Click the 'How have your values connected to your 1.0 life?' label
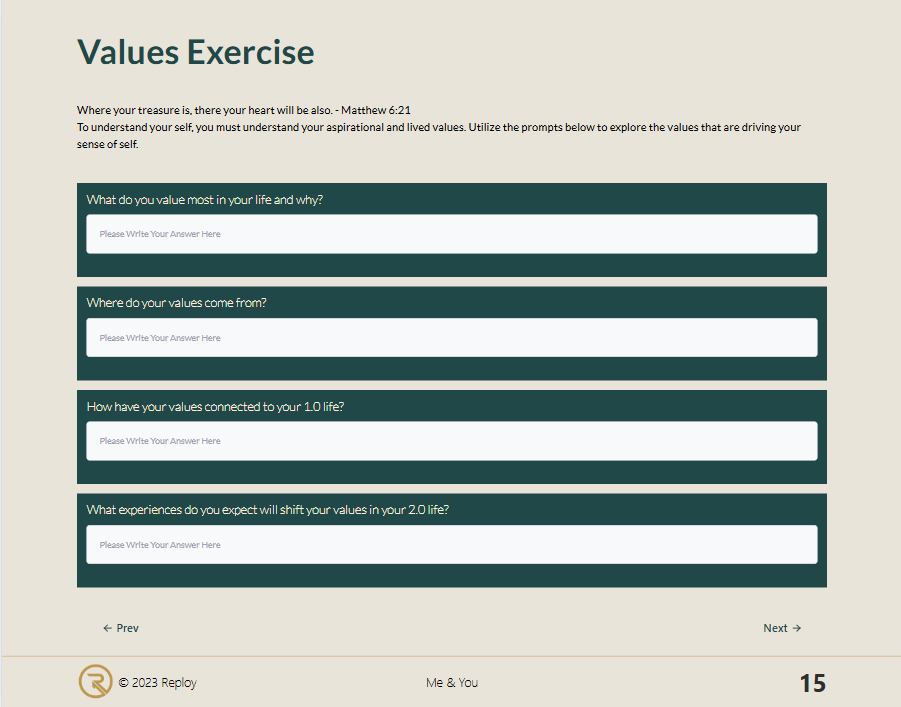This screenshot has width=901, height=707. pos(215,406)
